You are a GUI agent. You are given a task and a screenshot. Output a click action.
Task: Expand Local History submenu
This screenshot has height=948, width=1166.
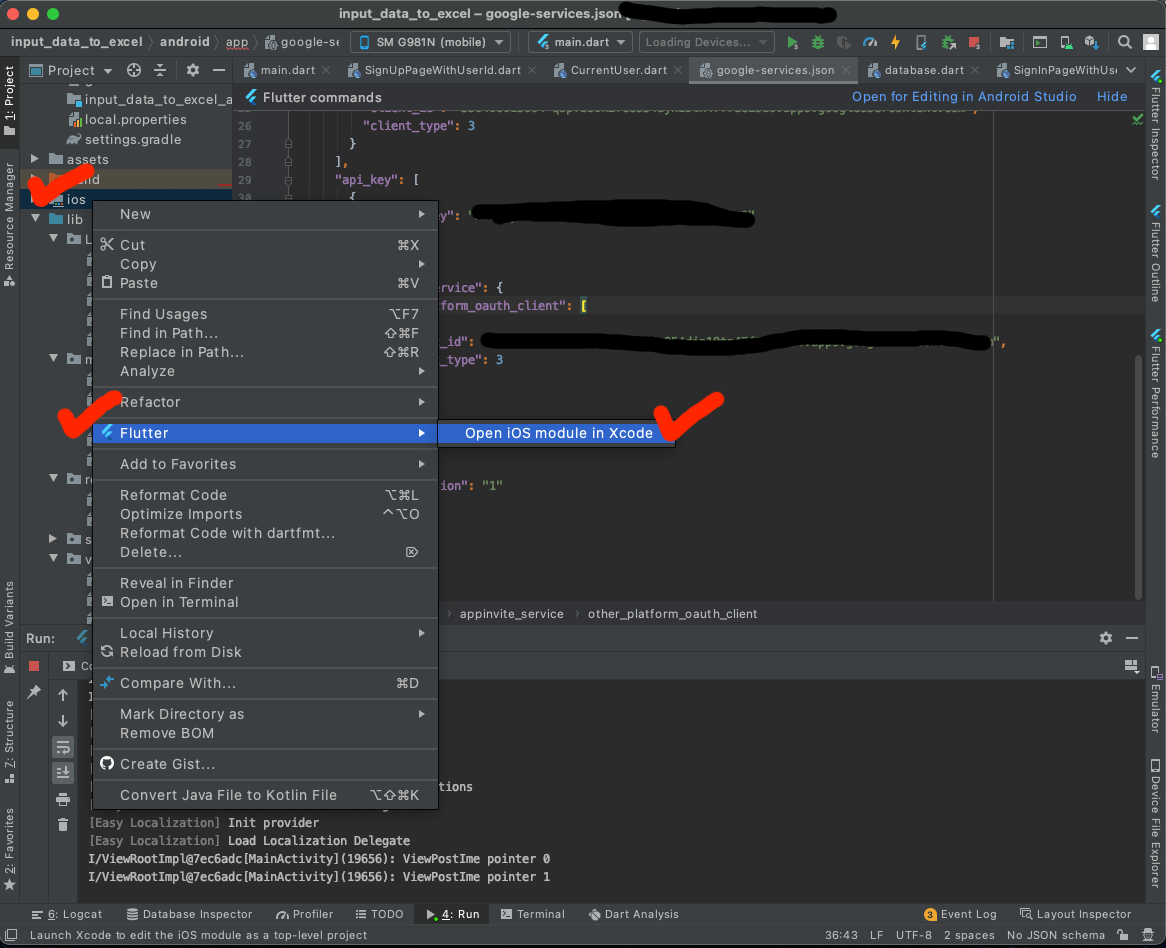coord(265,633)
